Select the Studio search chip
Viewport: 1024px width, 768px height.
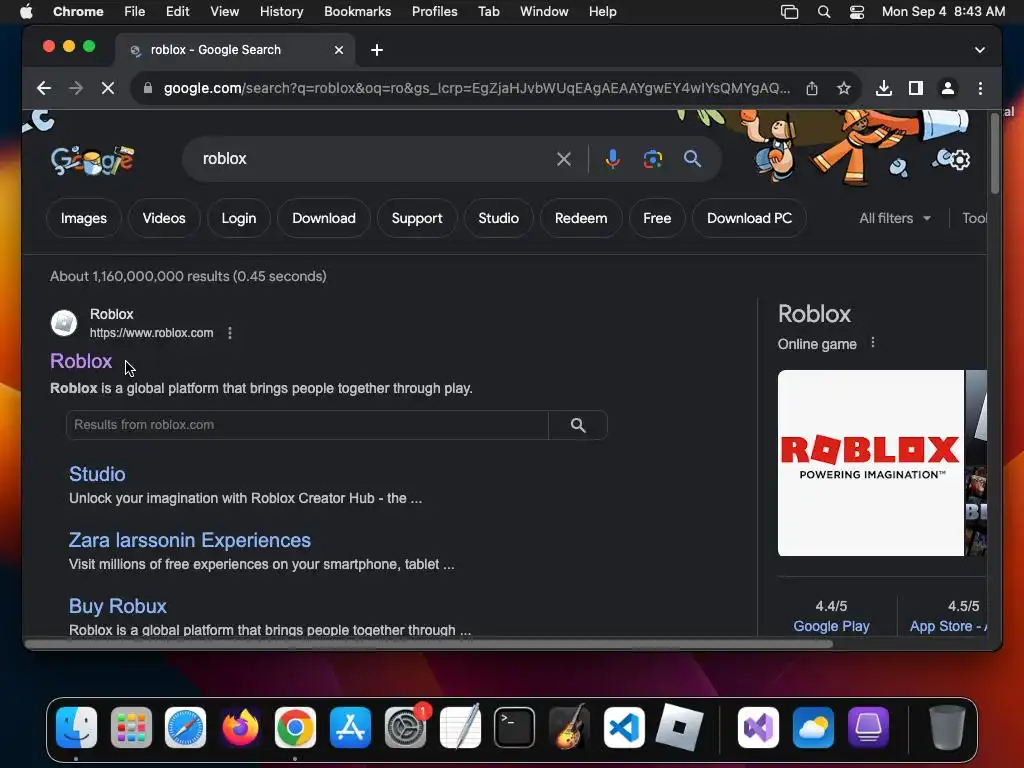(x=498, y=218)
